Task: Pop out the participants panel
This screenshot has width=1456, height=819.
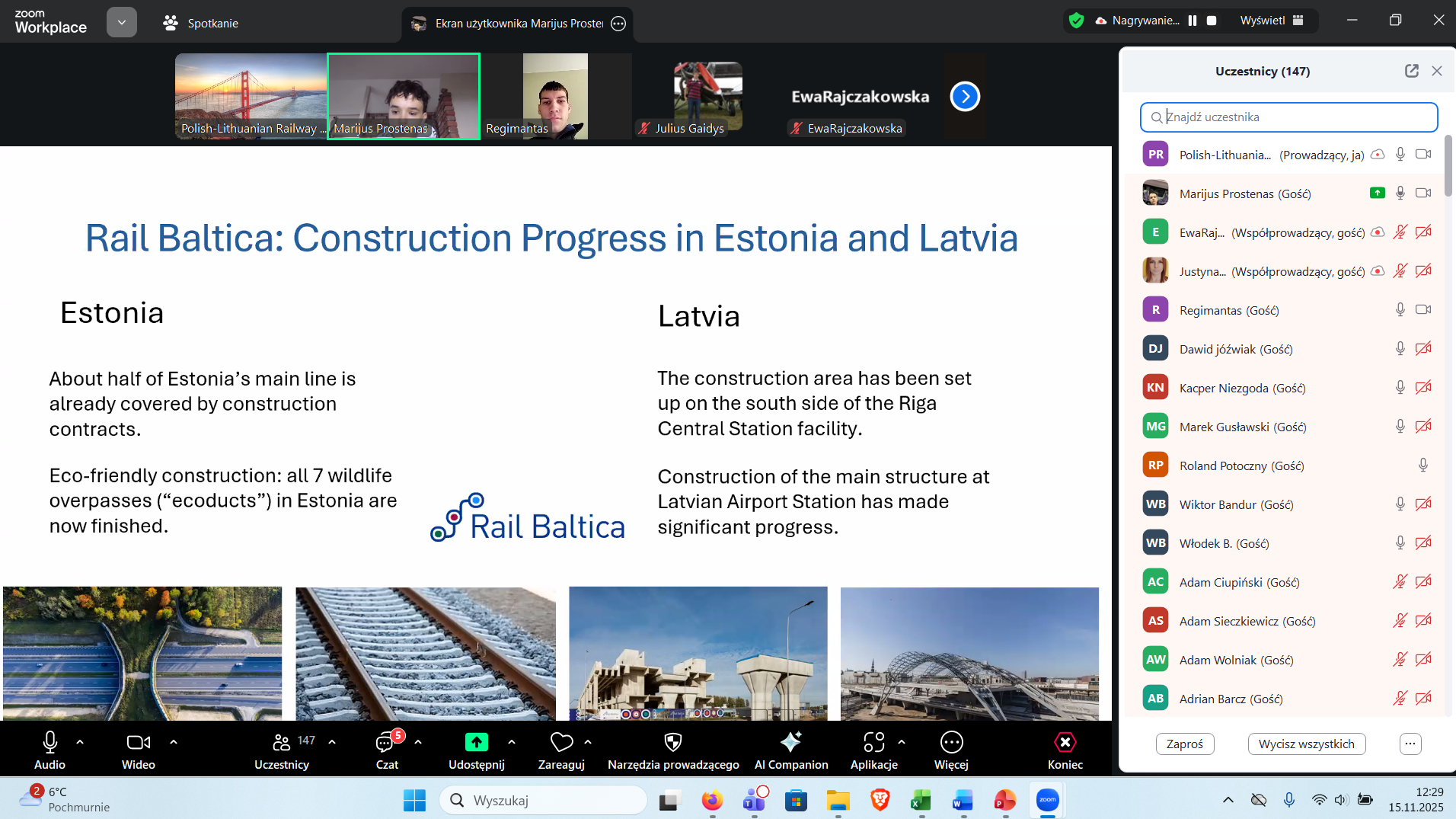Action: (1411, 71)
